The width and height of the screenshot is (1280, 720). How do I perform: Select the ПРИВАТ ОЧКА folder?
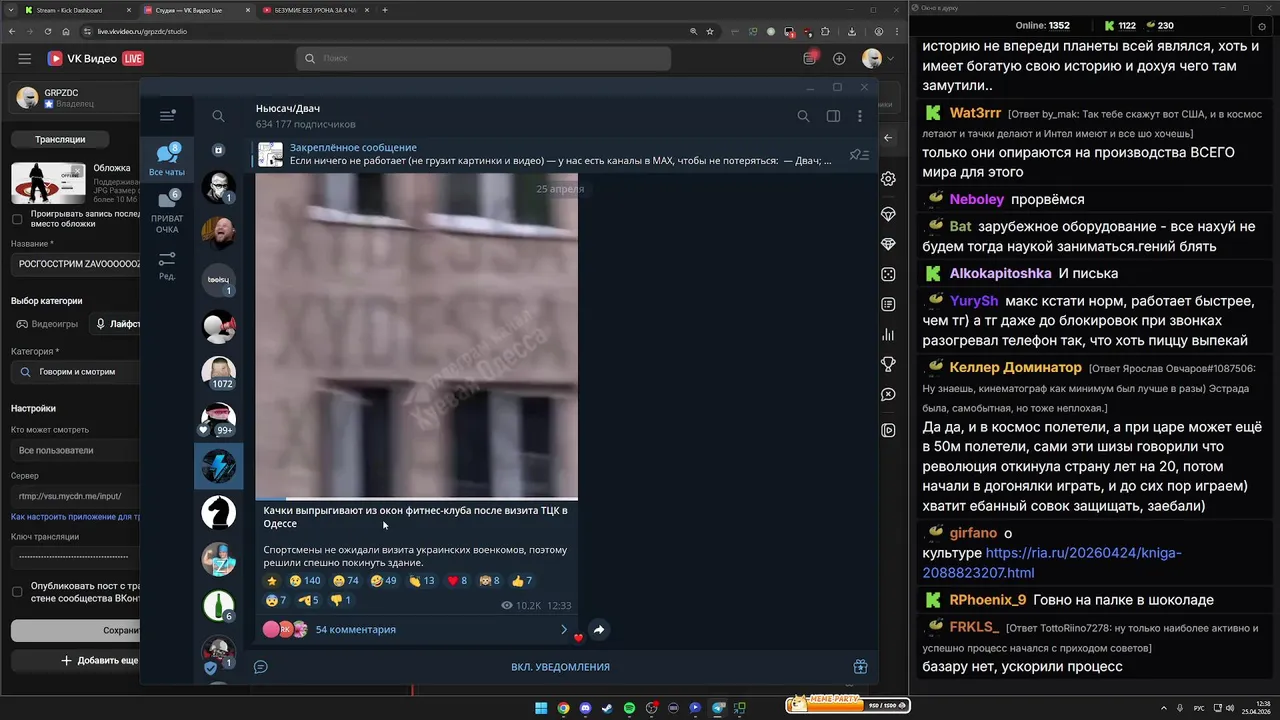pos(167,211)
